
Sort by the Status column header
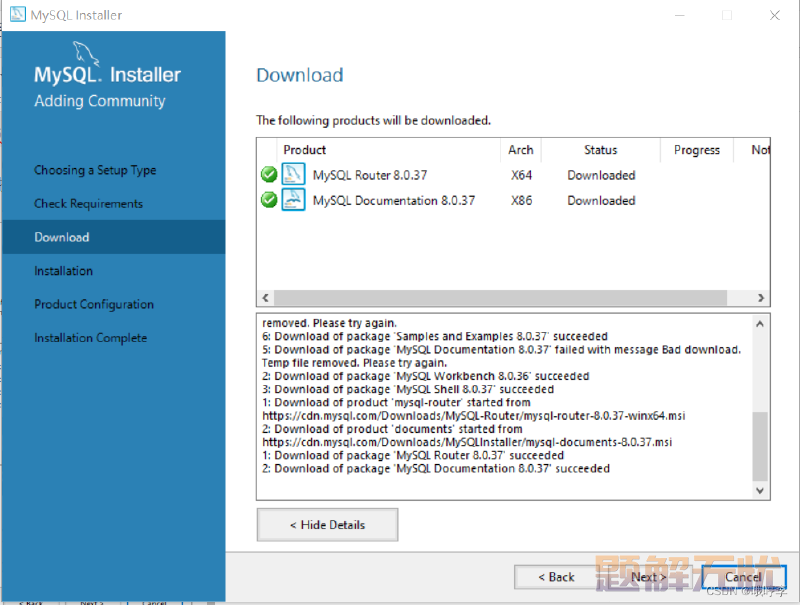pos(601,150)
